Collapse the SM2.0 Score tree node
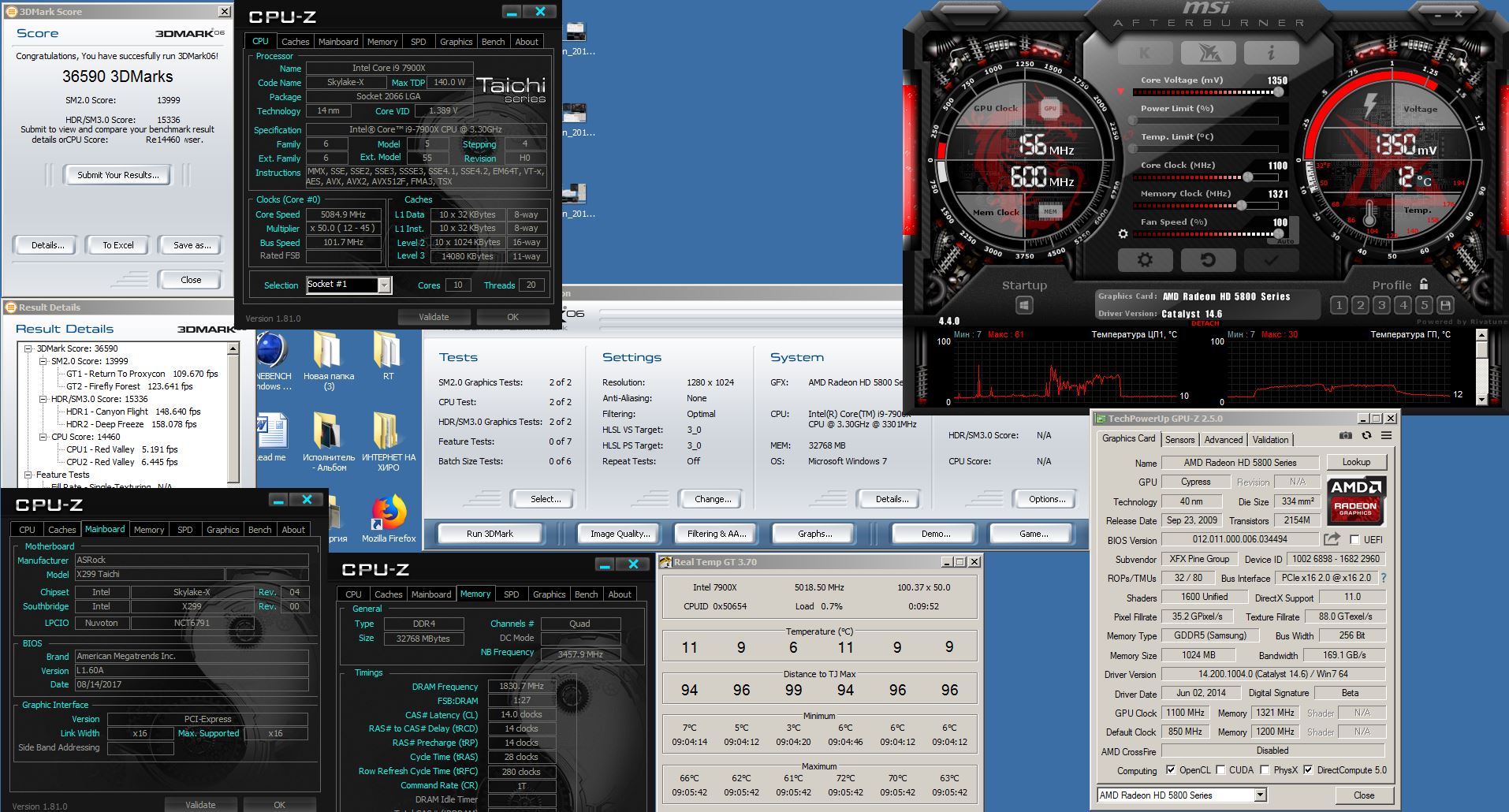Screen dimensions: 1509x812 coord(43,361)
